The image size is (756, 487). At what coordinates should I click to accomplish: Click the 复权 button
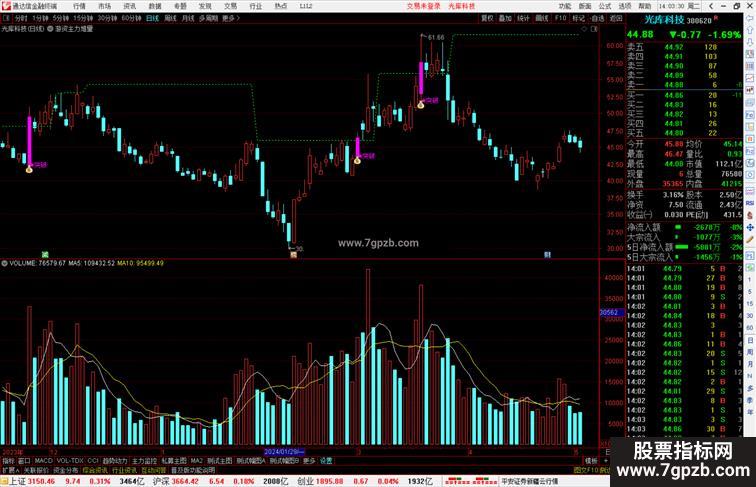click(487, 18)
